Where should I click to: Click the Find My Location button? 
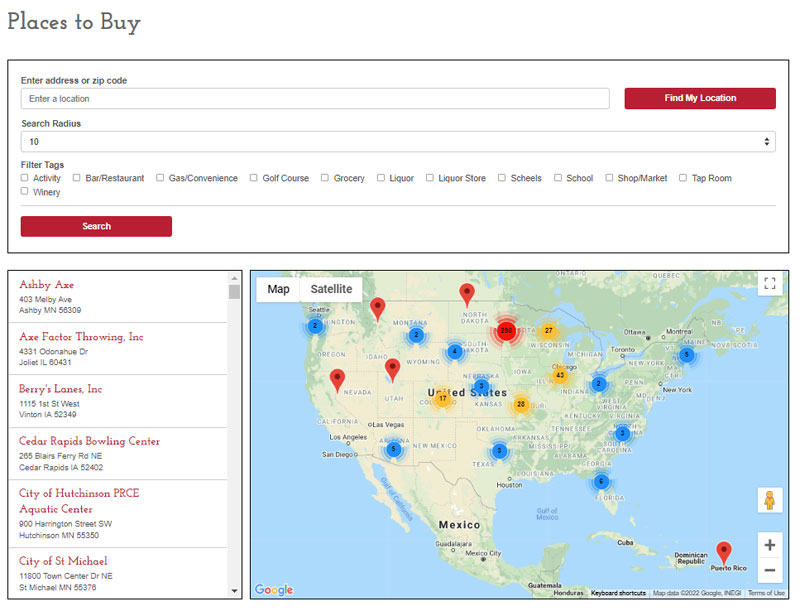(700, 98)
